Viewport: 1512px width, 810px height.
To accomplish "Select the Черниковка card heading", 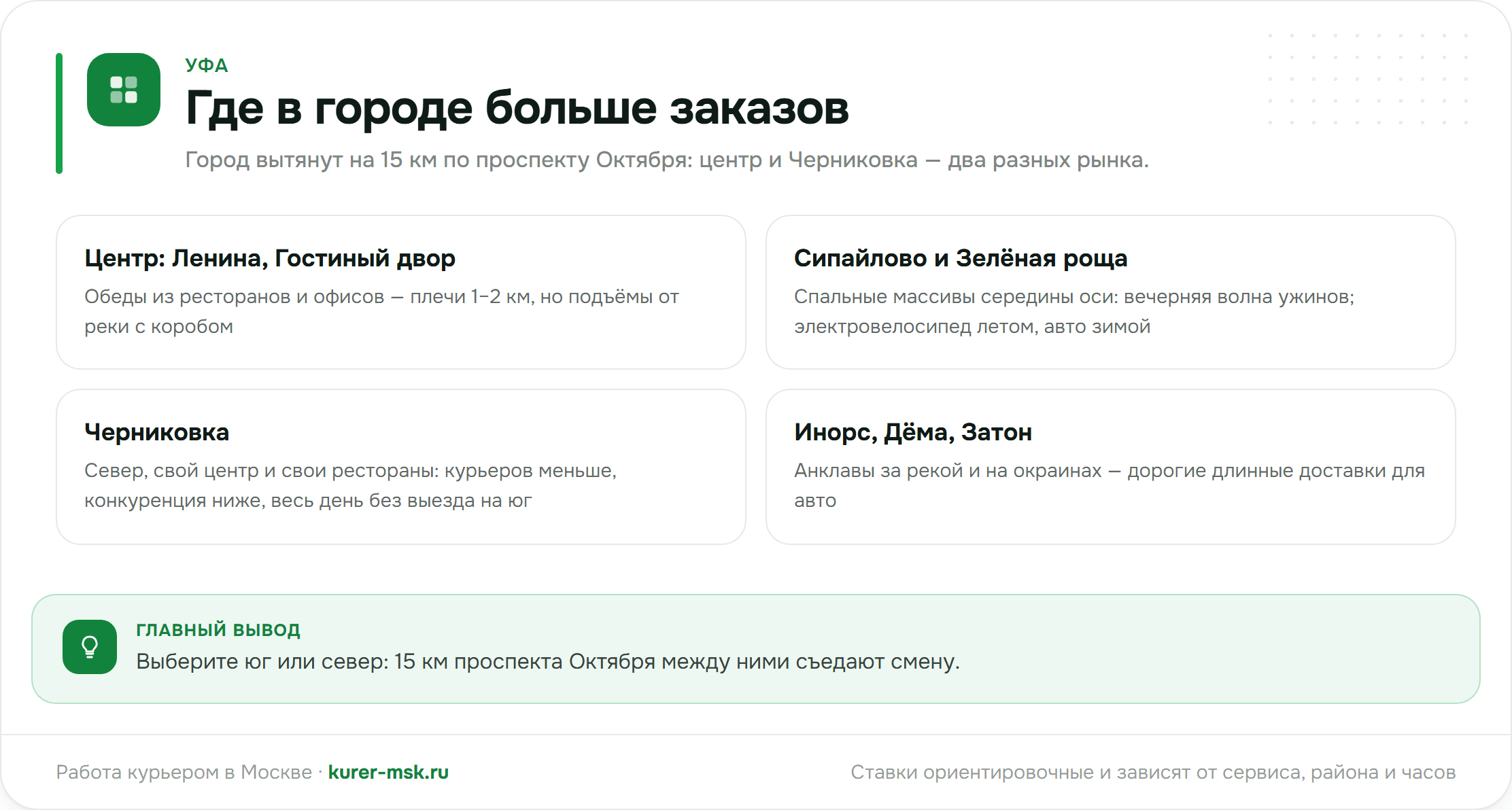I will click(157, 432).
